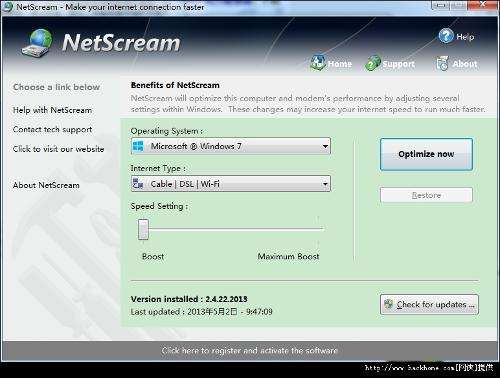Click the Restore button

point(426,195)
